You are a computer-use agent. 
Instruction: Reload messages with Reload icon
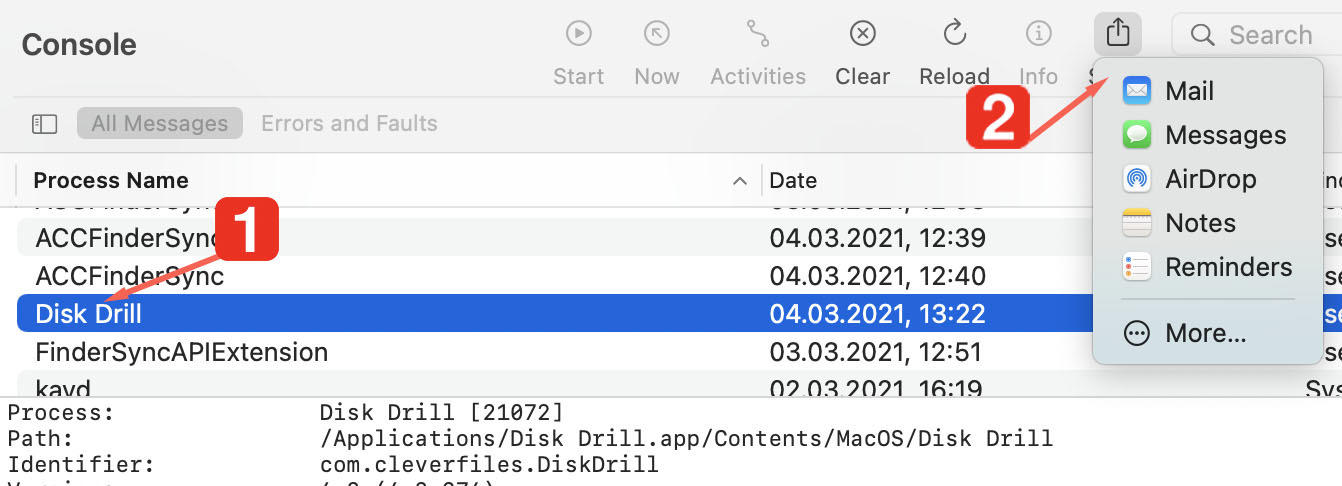(954, 34)
